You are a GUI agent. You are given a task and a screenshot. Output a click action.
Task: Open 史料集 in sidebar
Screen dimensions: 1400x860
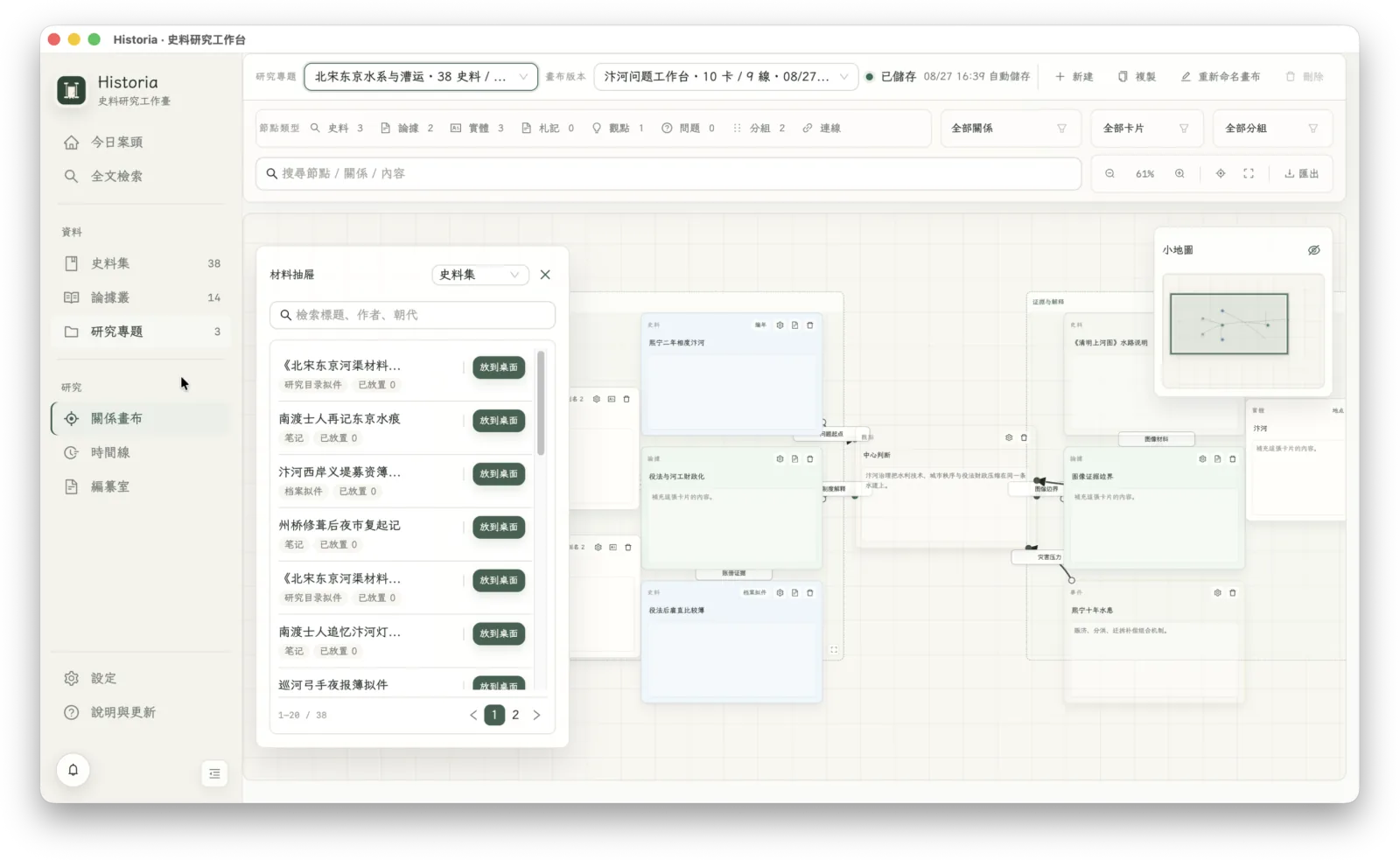coord(140,263)
